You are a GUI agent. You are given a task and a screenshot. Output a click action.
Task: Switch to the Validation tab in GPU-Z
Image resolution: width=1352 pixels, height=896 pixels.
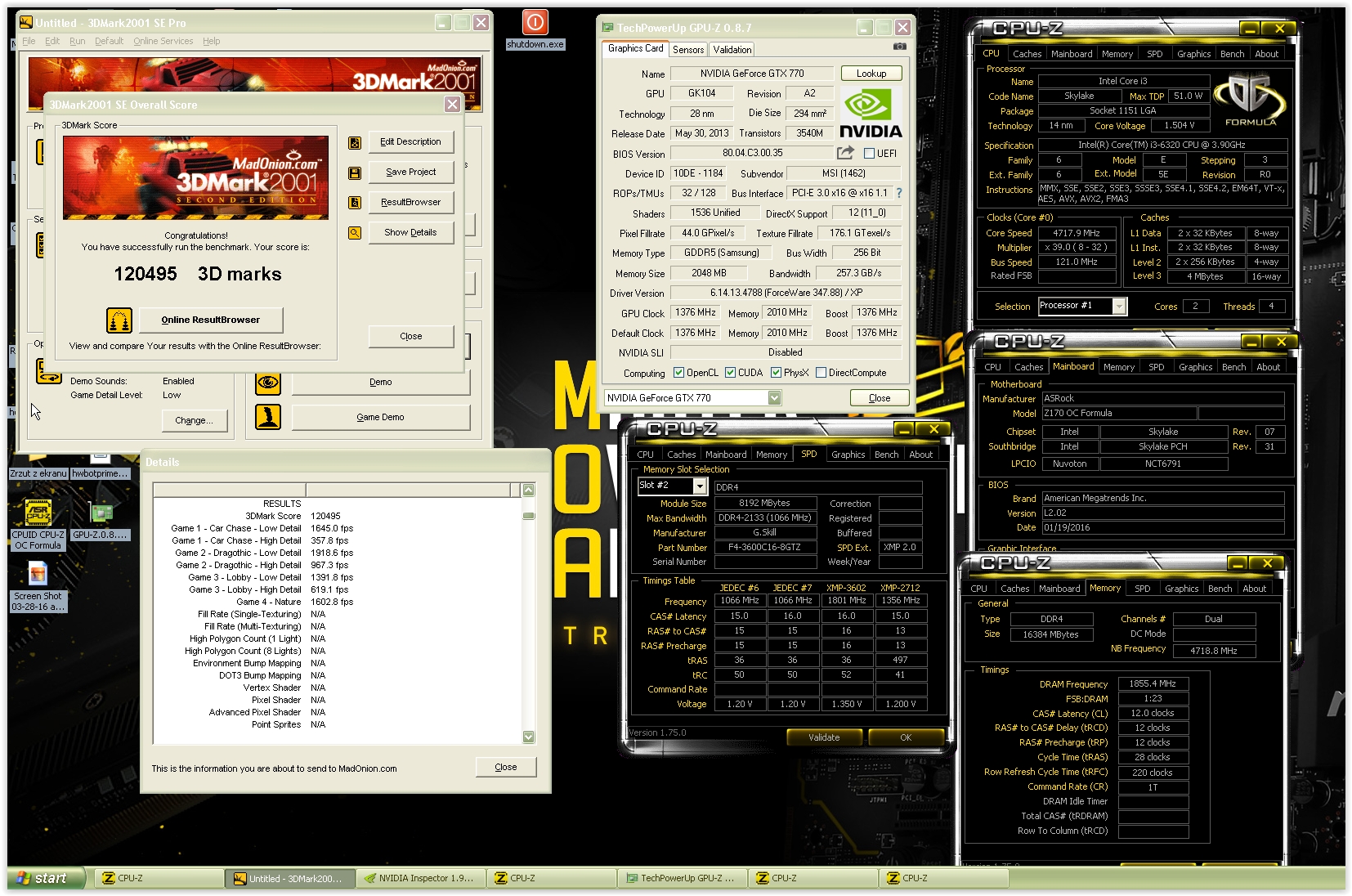(x=732, y=50)
